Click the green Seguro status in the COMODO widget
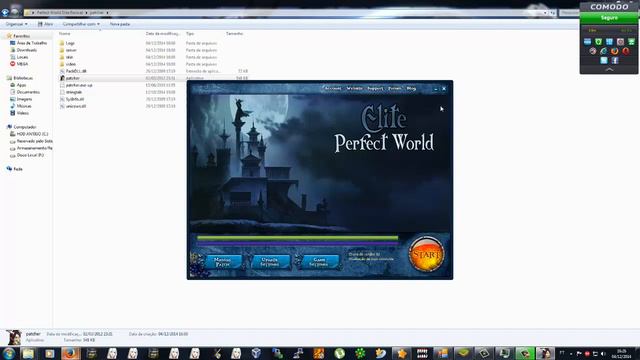The image size is (640, 360). click(609, 18)
